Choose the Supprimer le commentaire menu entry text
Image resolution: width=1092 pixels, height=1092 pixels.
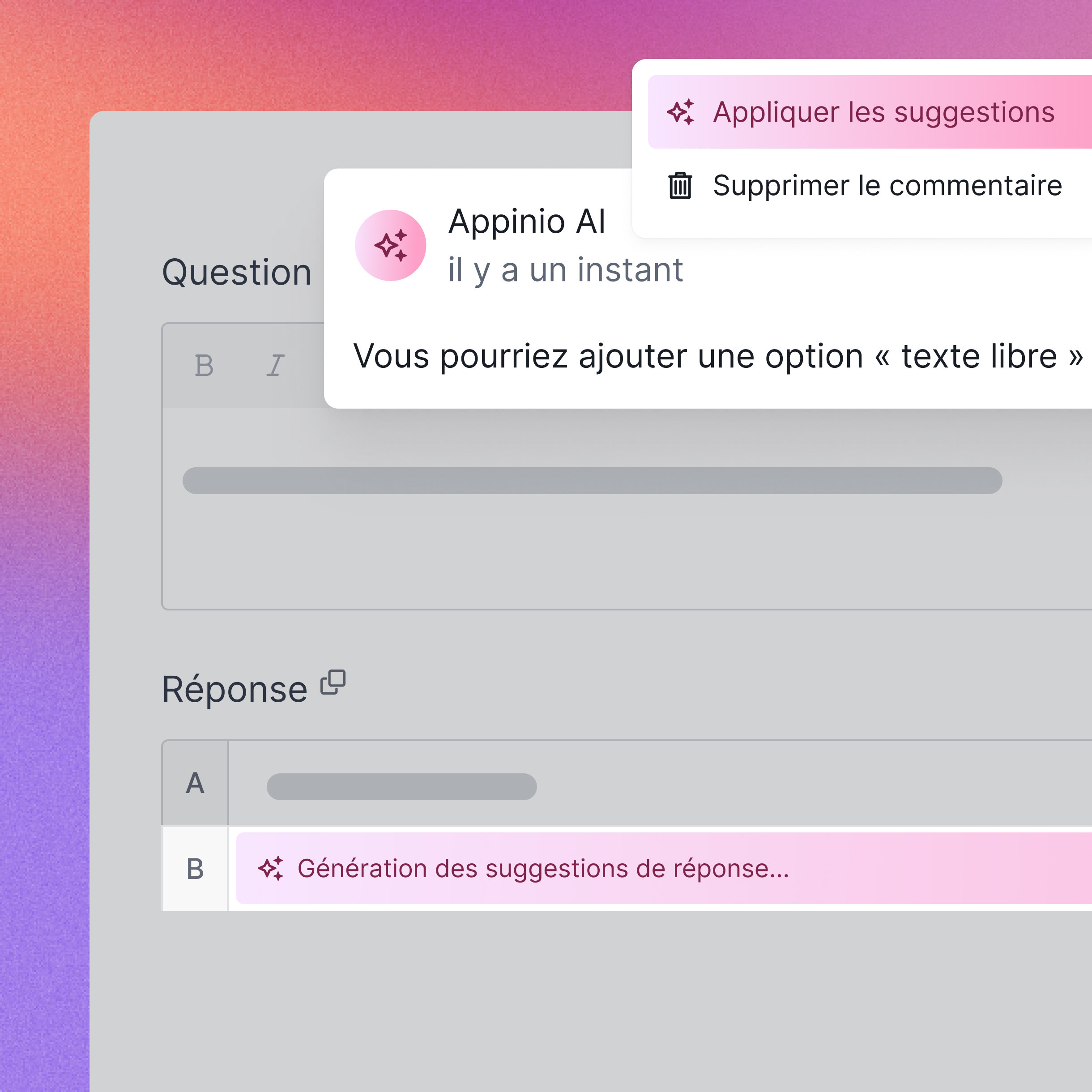click(x=887, y=185)
